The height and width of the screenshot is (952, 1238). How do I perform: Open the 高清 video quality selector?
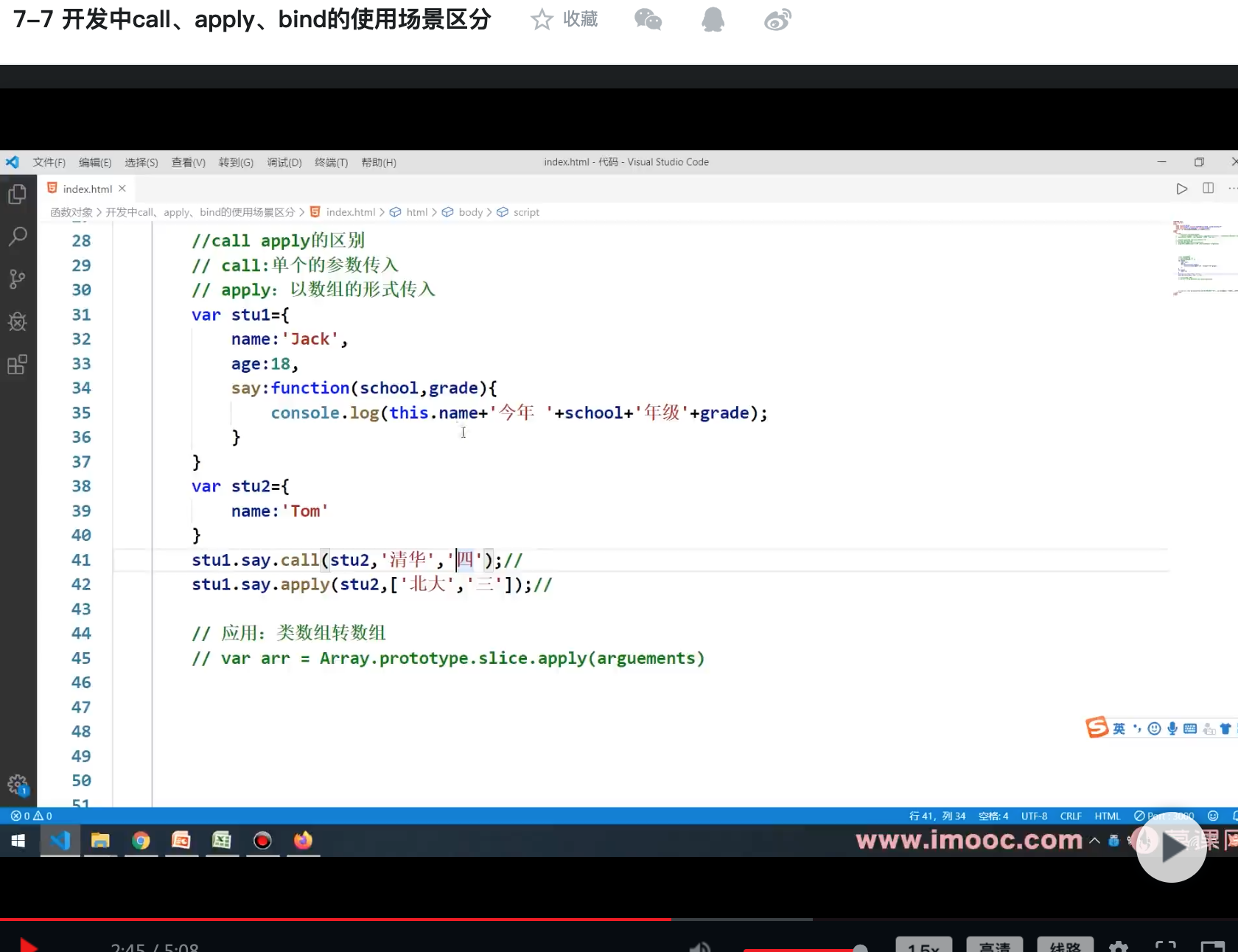tap(995, 945)
